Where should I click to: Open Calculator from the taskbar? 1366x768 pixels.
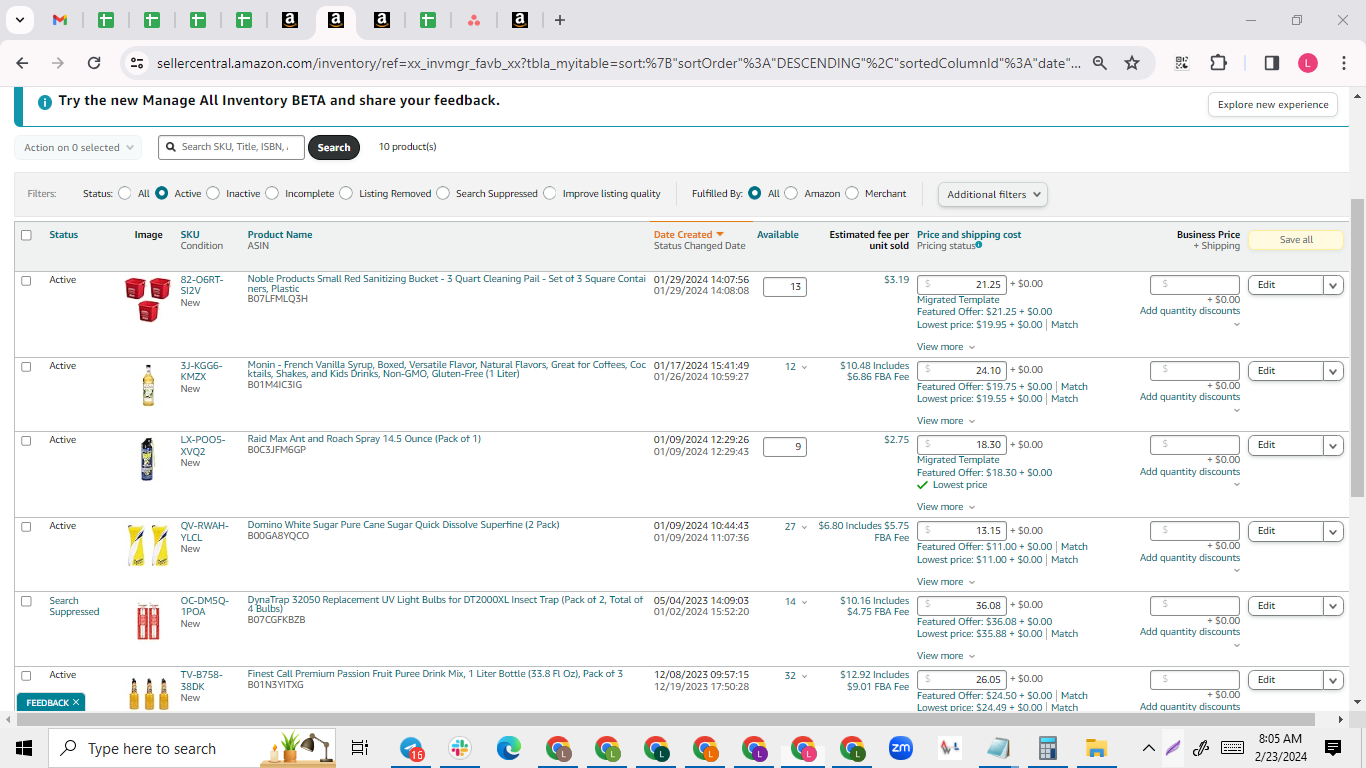click(x=1048, y=748)
